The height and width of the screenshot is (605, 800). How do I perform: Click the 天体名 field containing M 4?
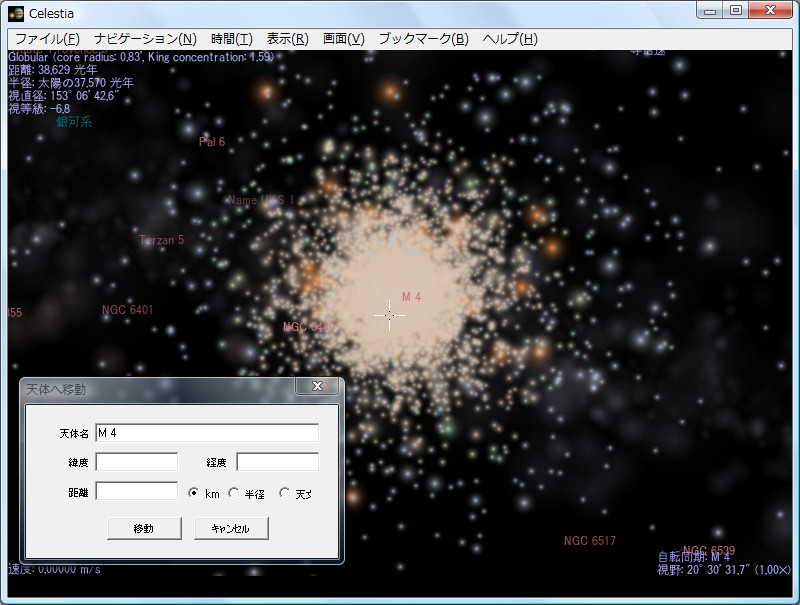tap(207, 432)
